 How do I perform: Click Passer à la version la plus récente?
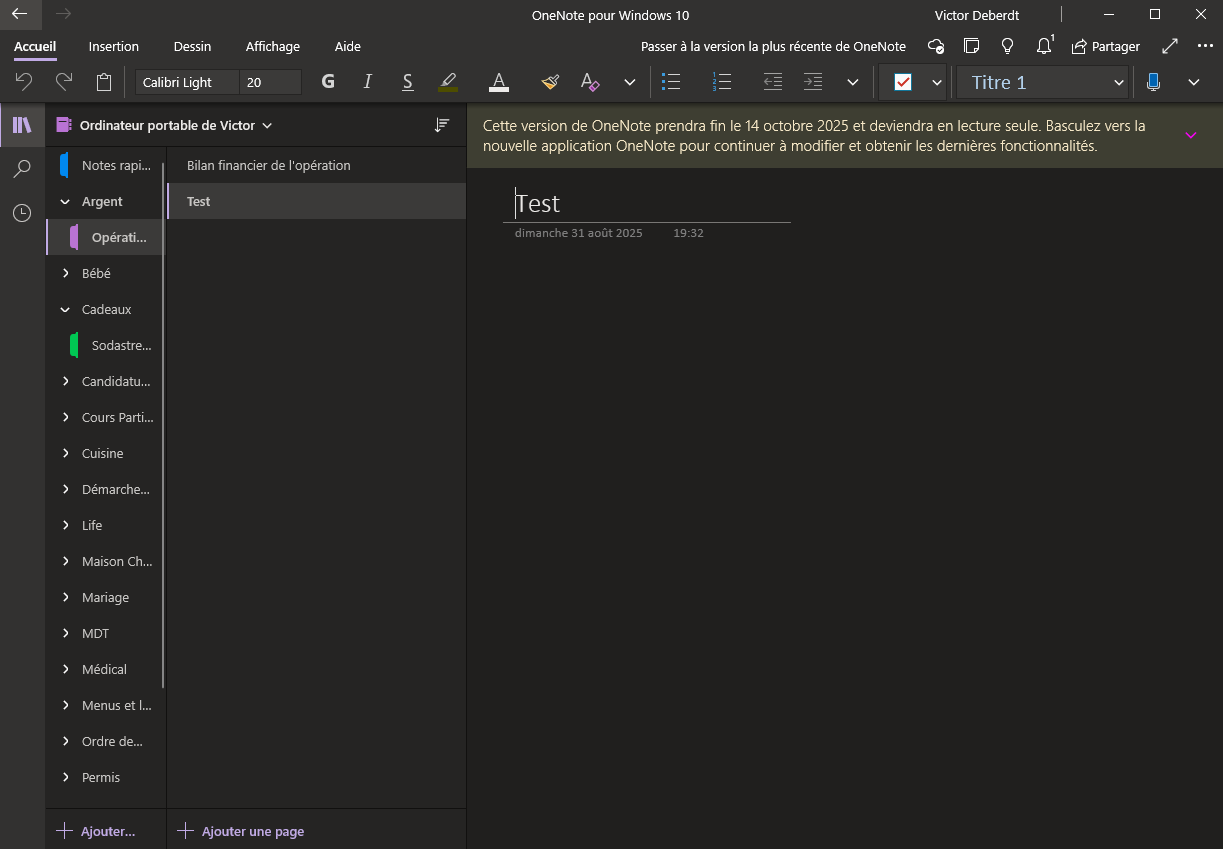tap(773, 46)
